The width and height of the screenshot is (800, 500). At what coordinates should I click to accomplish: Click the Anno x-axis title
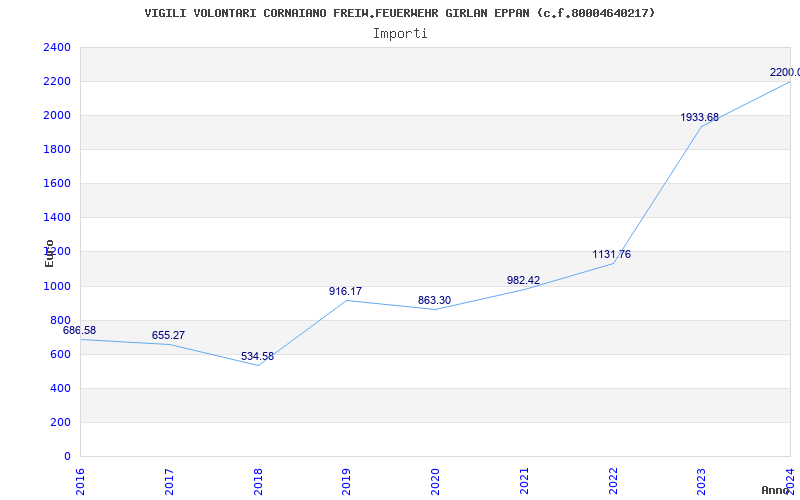tap(776, 490)
